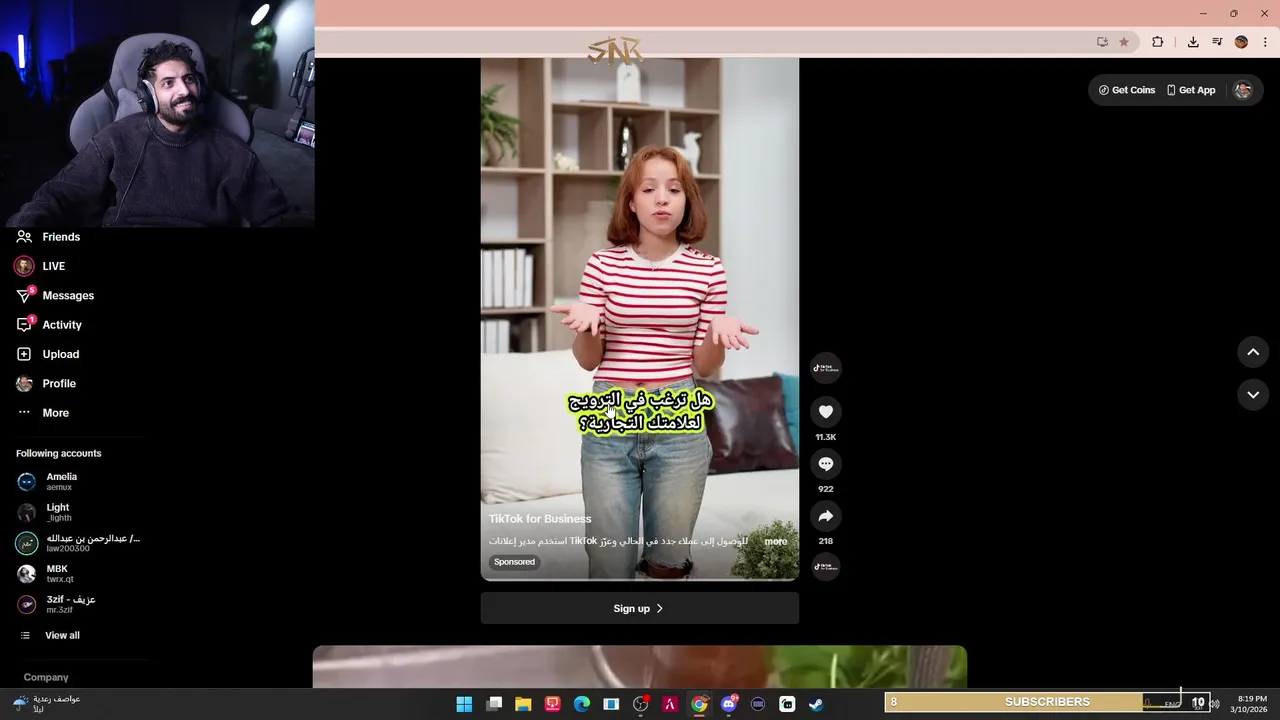This screenshot has height=720, width=1280.
Task: Open the 3zif mr.3zif account
Action: 56,604
